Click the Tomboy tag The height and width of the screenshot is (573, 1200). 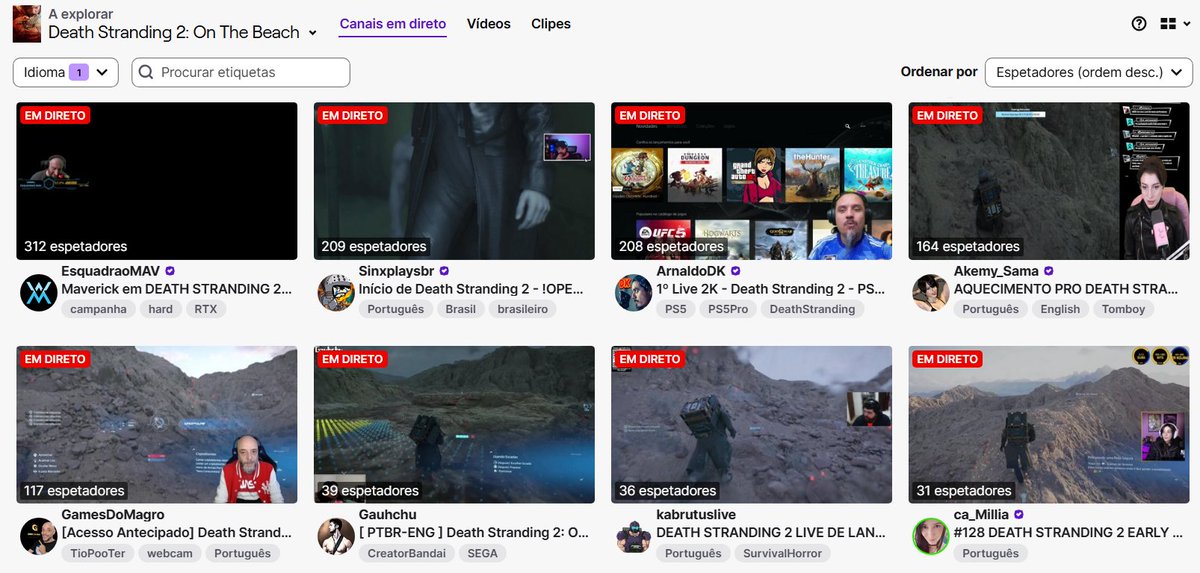[x=1123, y=309]
